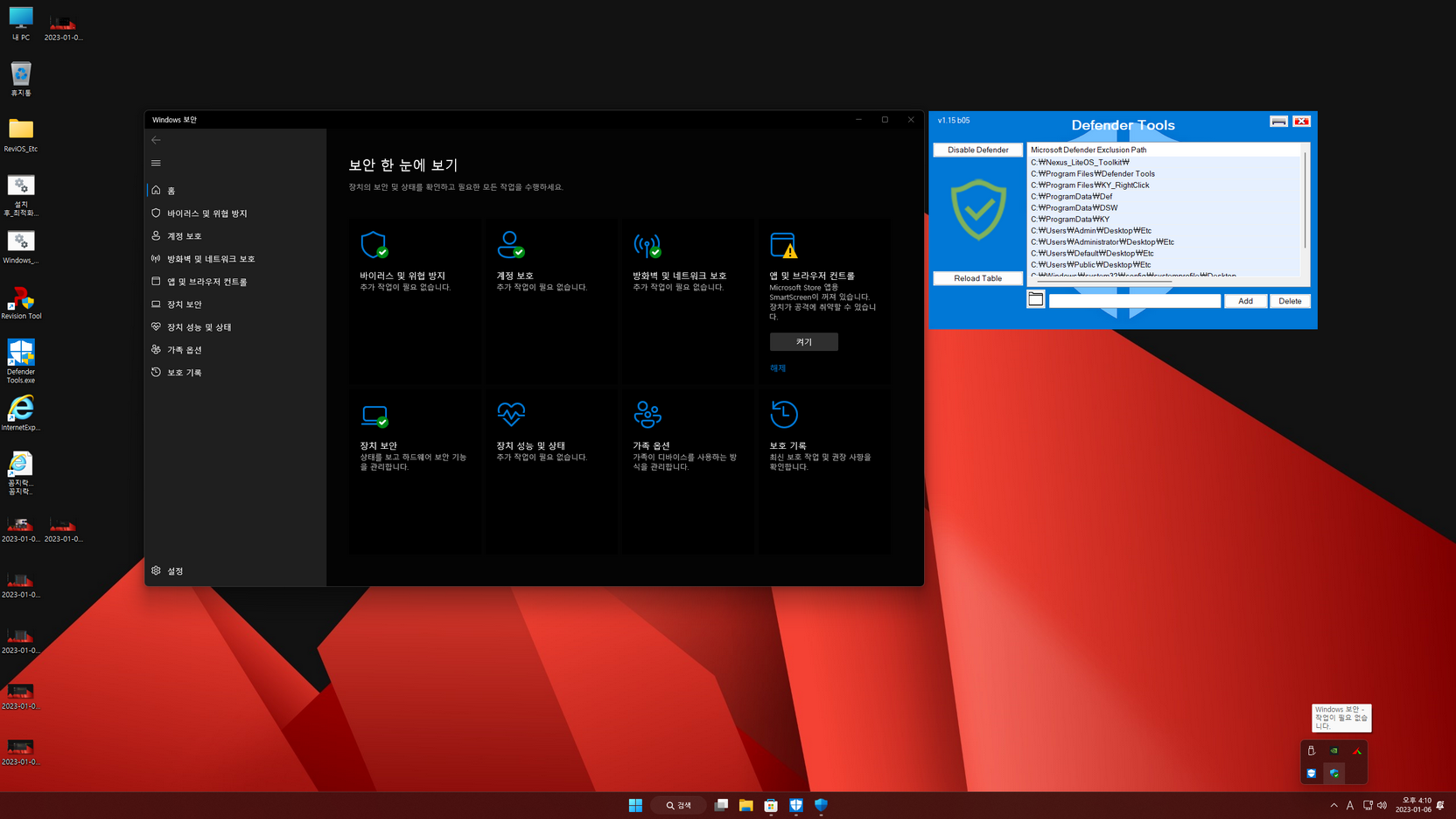Select C:₩Users₩Administrator₩Desktop₩Etc row

1164,241
